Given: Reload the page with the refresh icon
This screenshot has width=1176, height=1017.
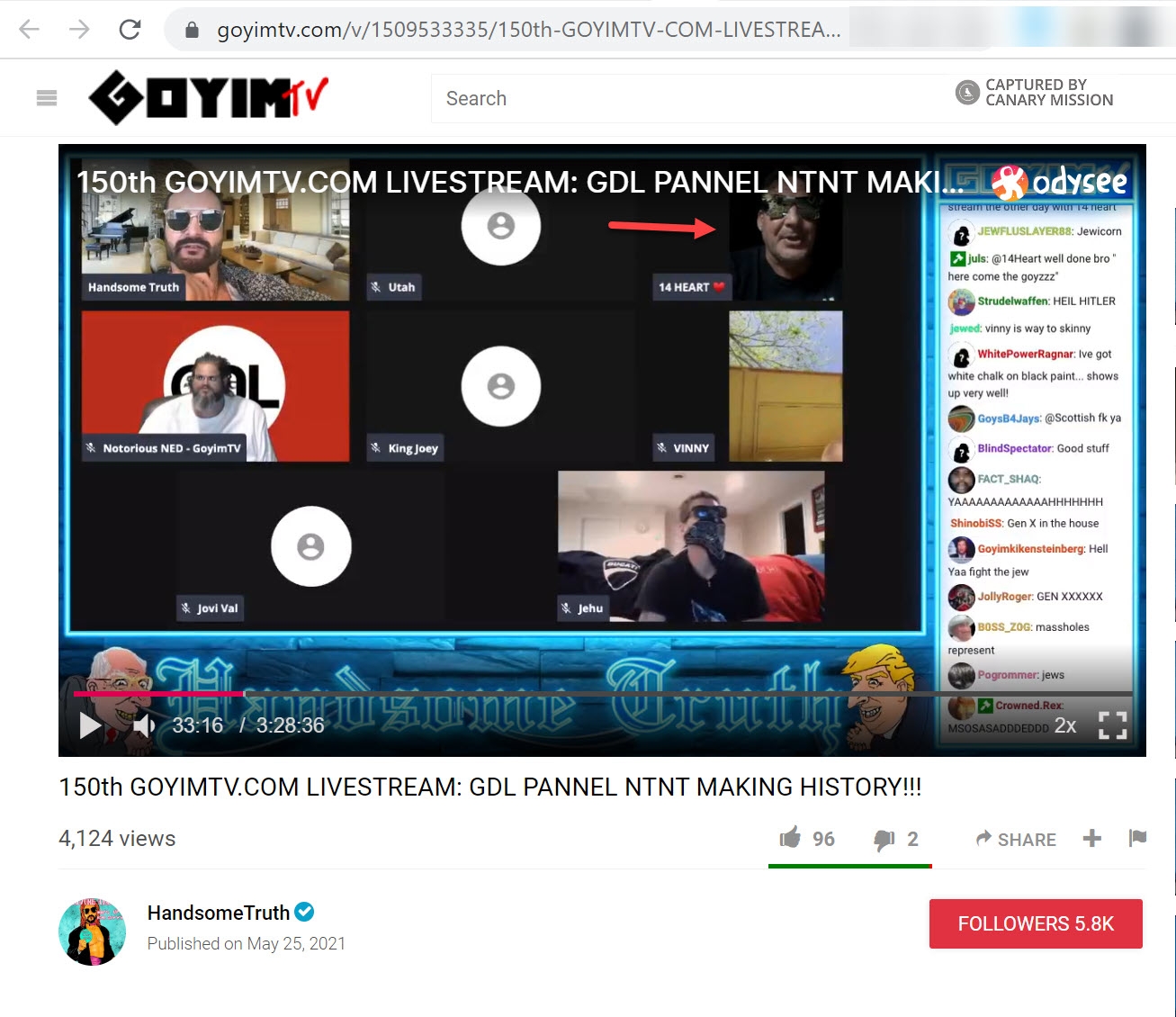Looking at the screenshot, I should [130, 30].
